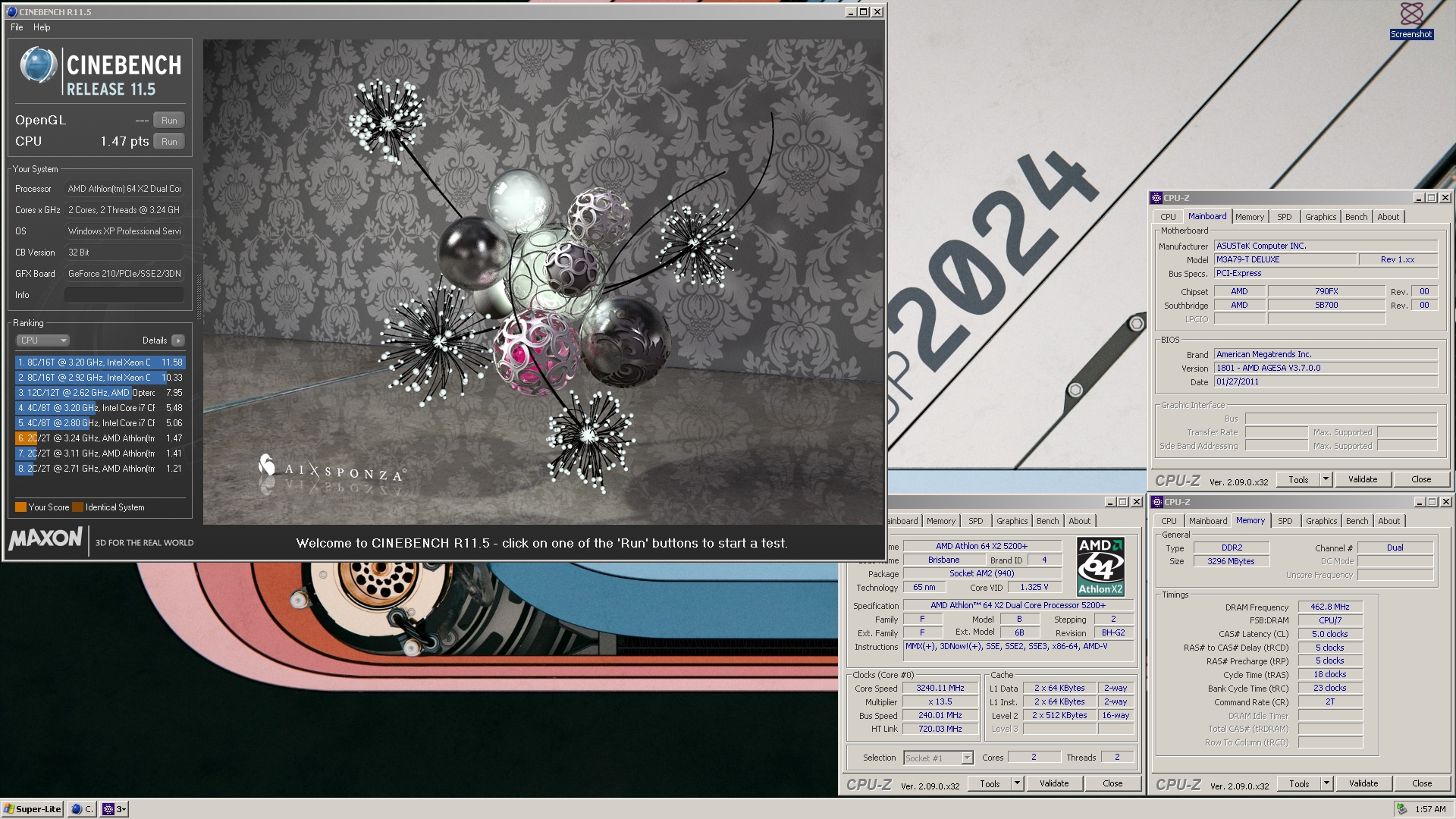This screenshot has height=819, width=1456.
Task: Click Model M3A79-T DELUXE value in CPU-Z
Action: 1285,259
